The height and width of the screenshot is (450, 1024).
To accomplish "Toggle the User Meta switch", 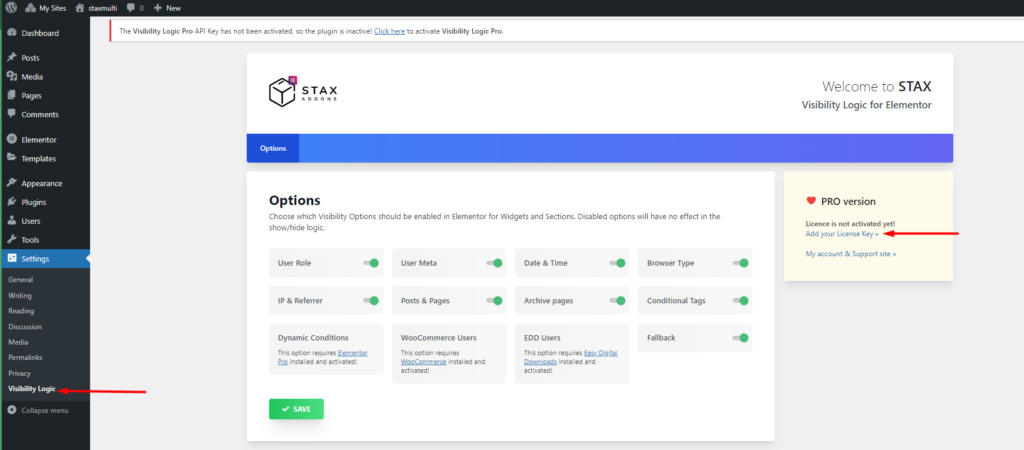I will click(x=494, y=263).
